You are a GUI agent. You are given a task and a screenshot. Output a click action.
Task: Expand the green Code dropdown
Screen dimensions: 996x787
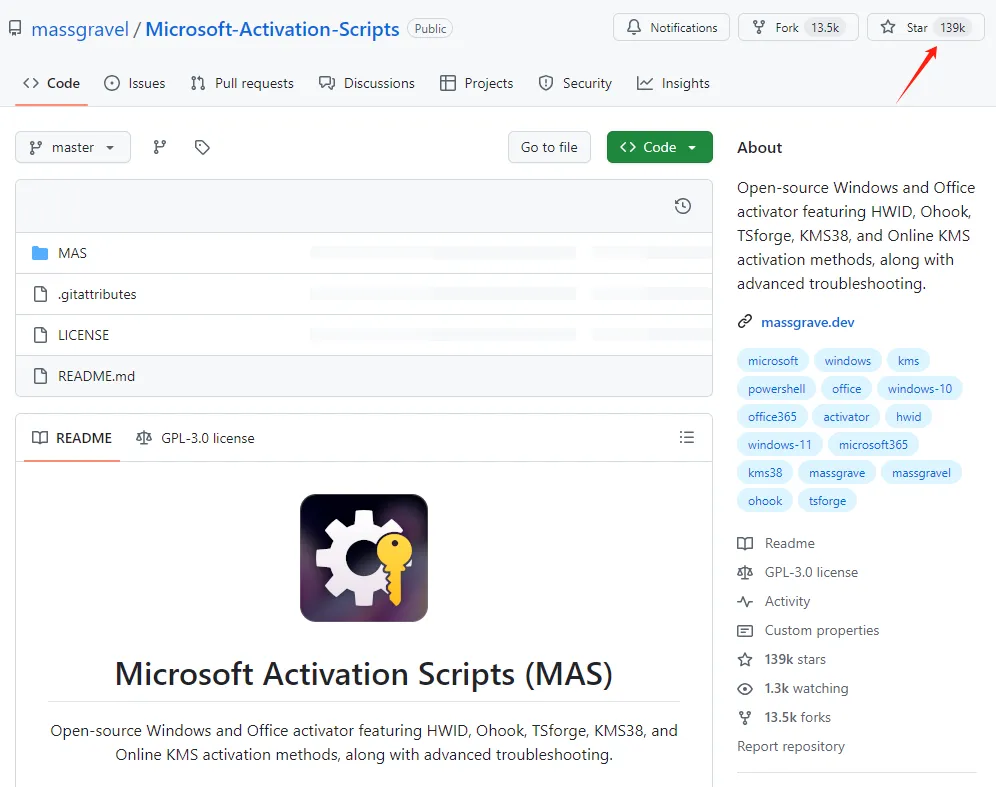[659, 146]
